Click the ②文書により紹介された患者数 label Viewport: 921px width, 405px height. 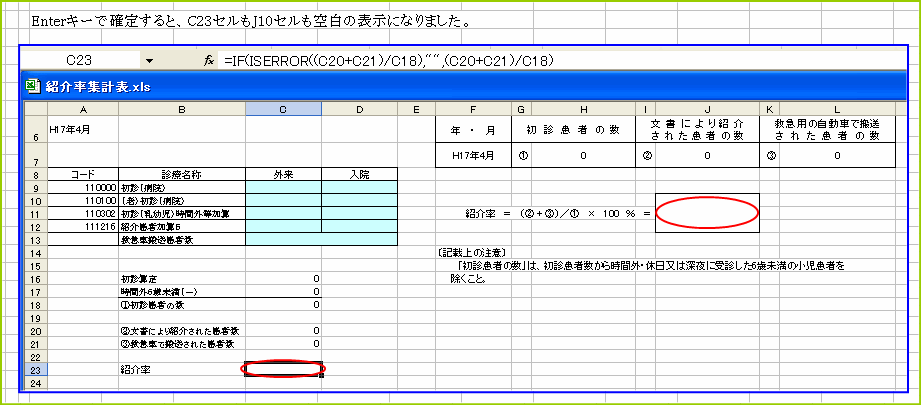182,330
